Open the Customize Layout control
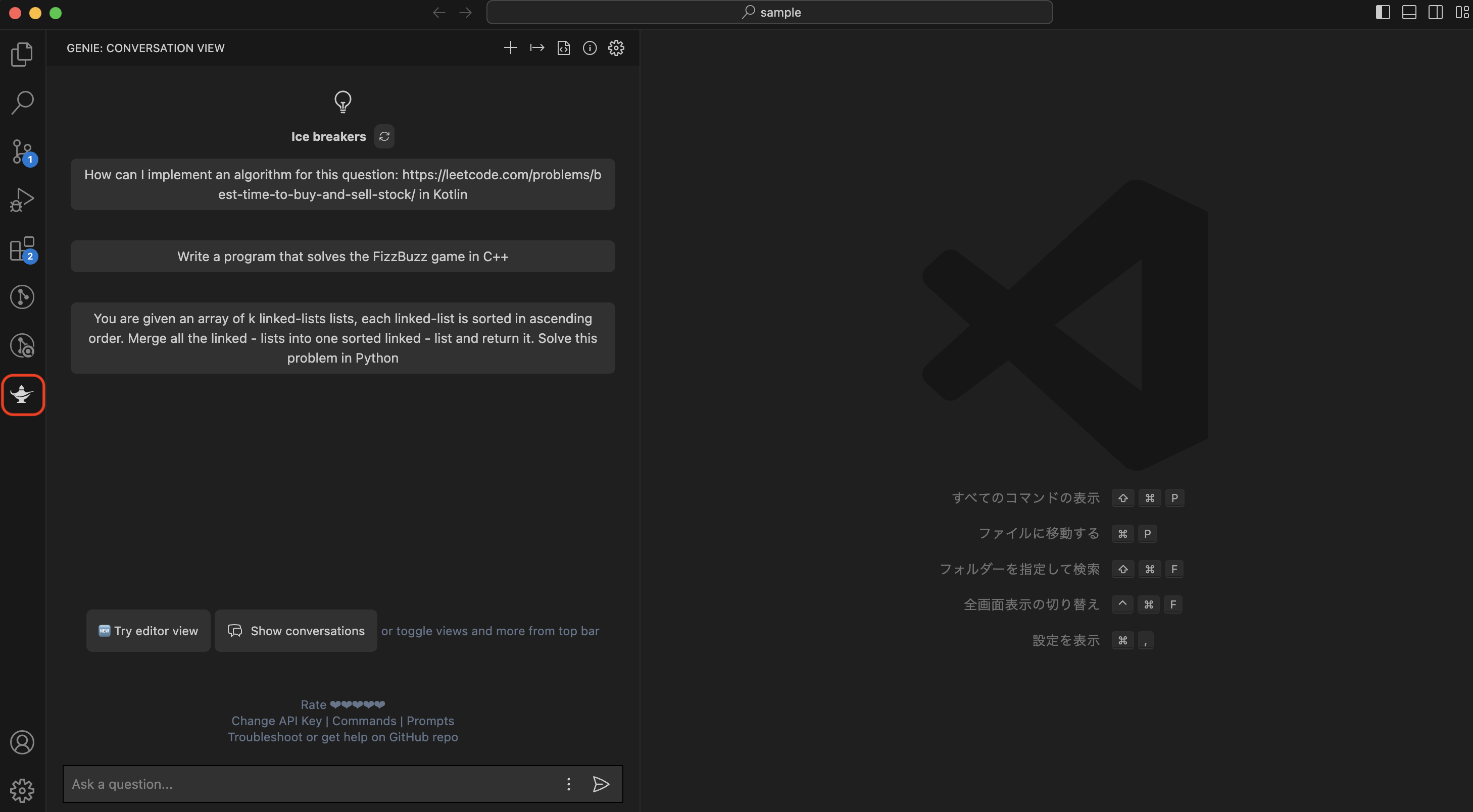This screenshot has height=812, width=1473. pos(1462,12)
